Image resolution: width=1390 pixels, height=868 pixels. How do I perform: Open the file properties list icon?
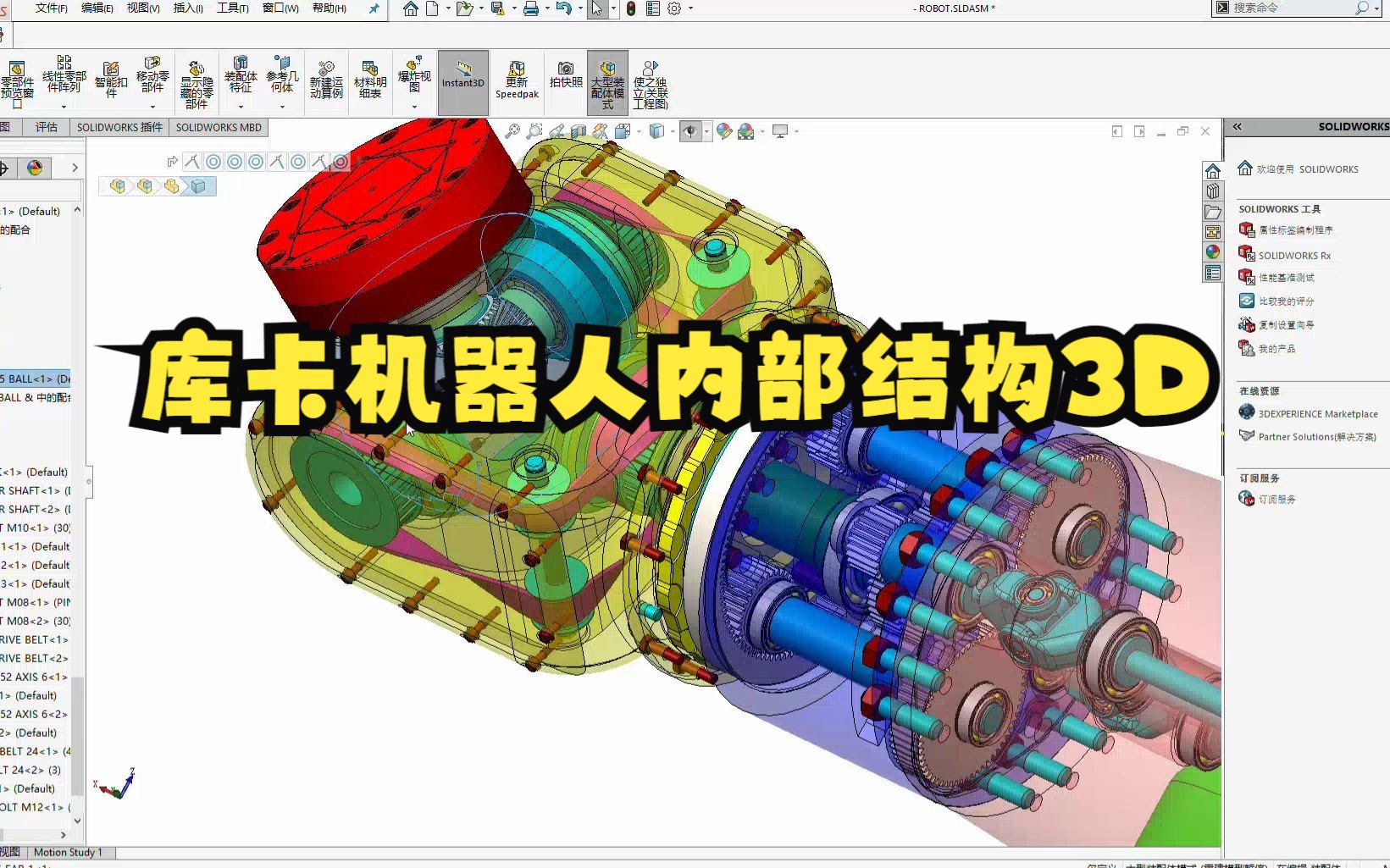pyautogui.click(x=653, y=8)
